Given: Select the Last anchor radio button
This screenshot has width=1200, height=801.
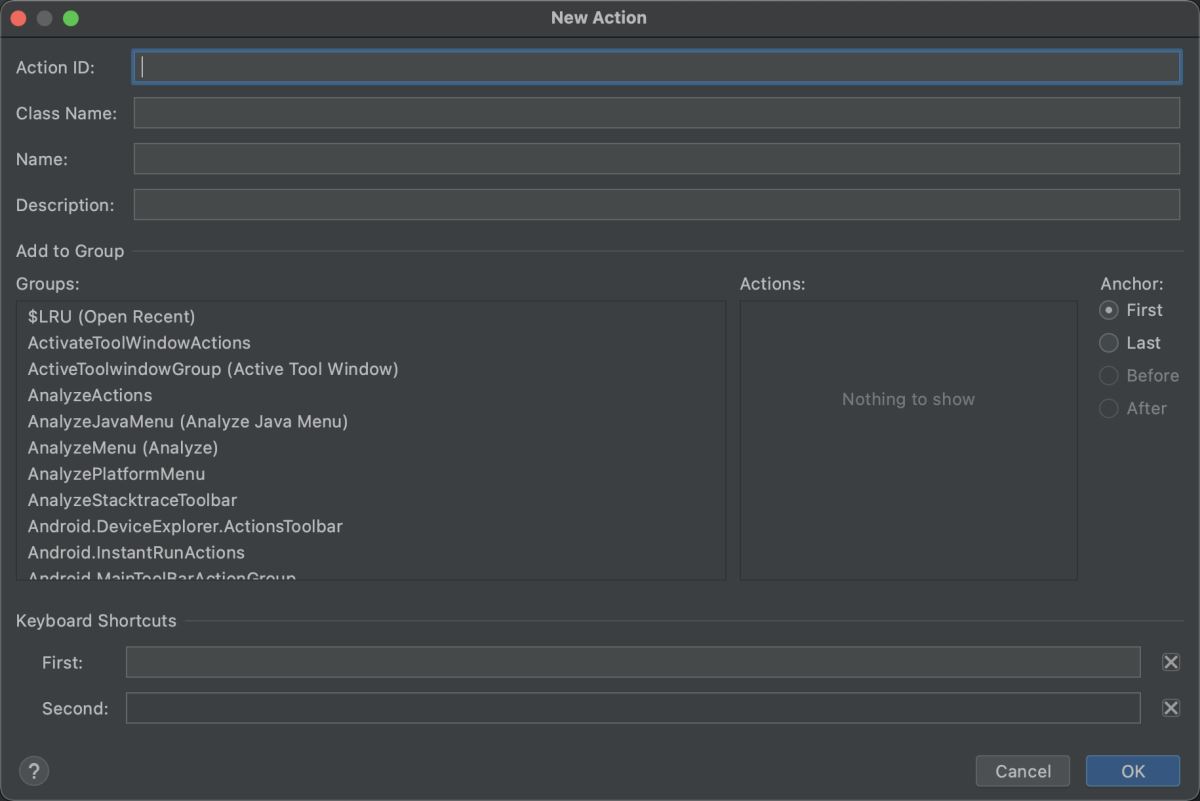Looking at the screenshot, I should tap(1109, 343).
